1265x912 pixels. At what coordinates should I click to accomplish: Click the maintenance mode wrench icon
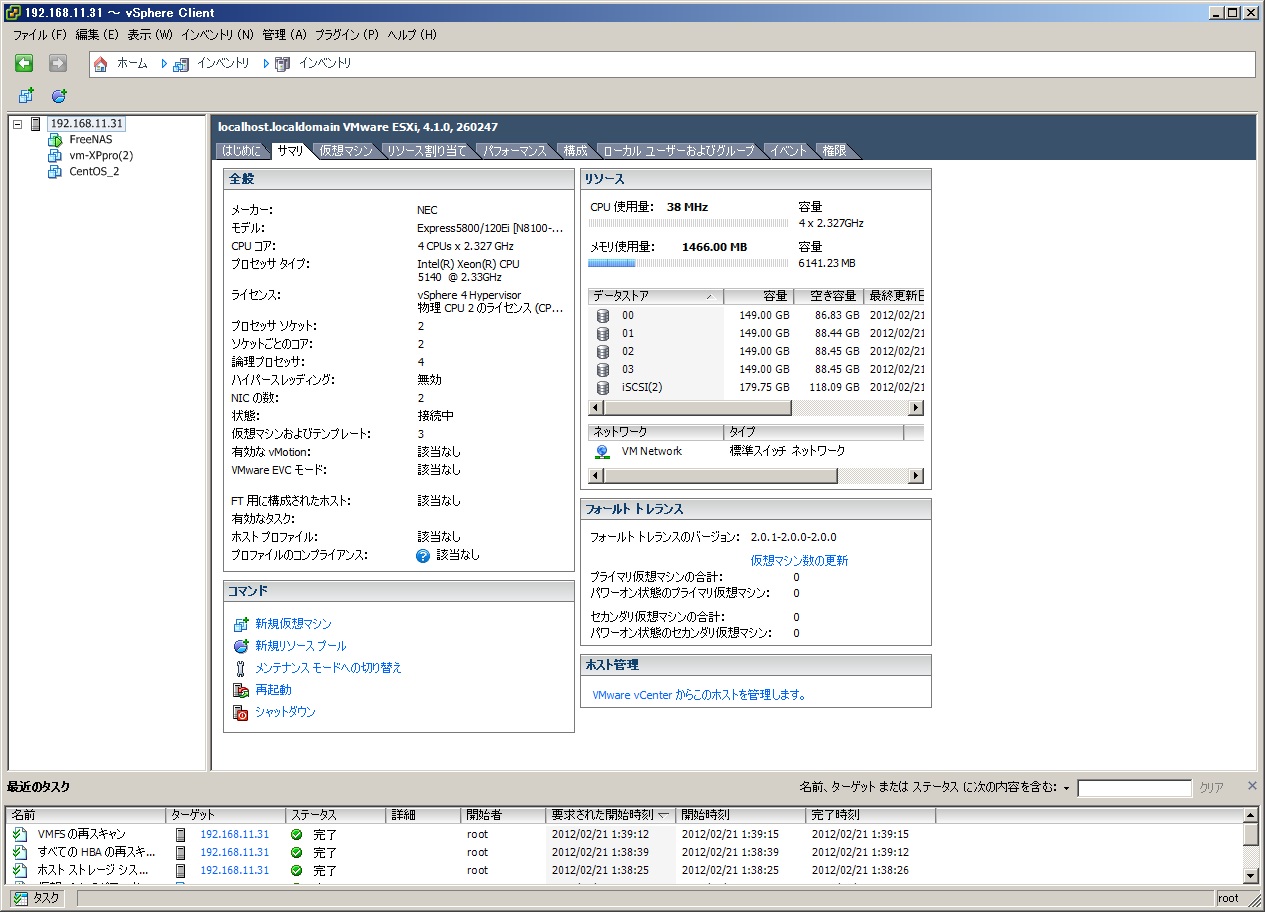(x=240, y=668)
